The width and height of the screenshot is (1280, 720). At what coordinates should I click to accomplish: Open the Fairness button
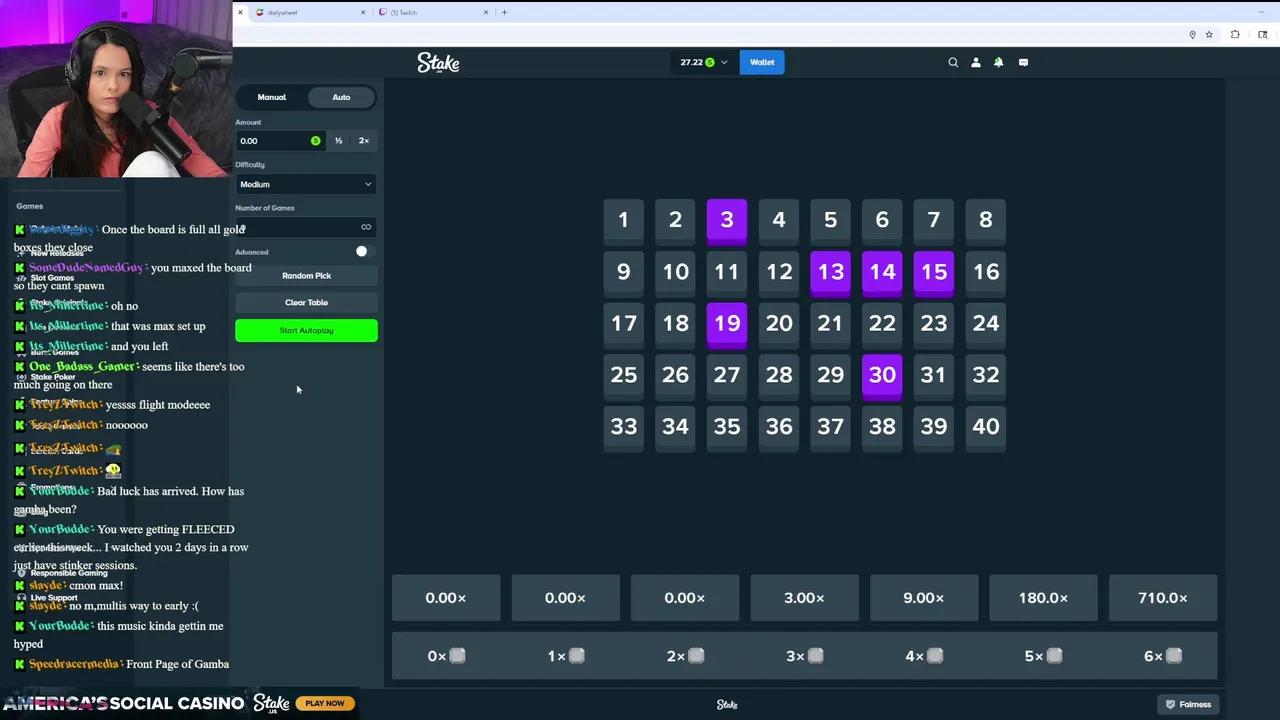[1187, 704]
